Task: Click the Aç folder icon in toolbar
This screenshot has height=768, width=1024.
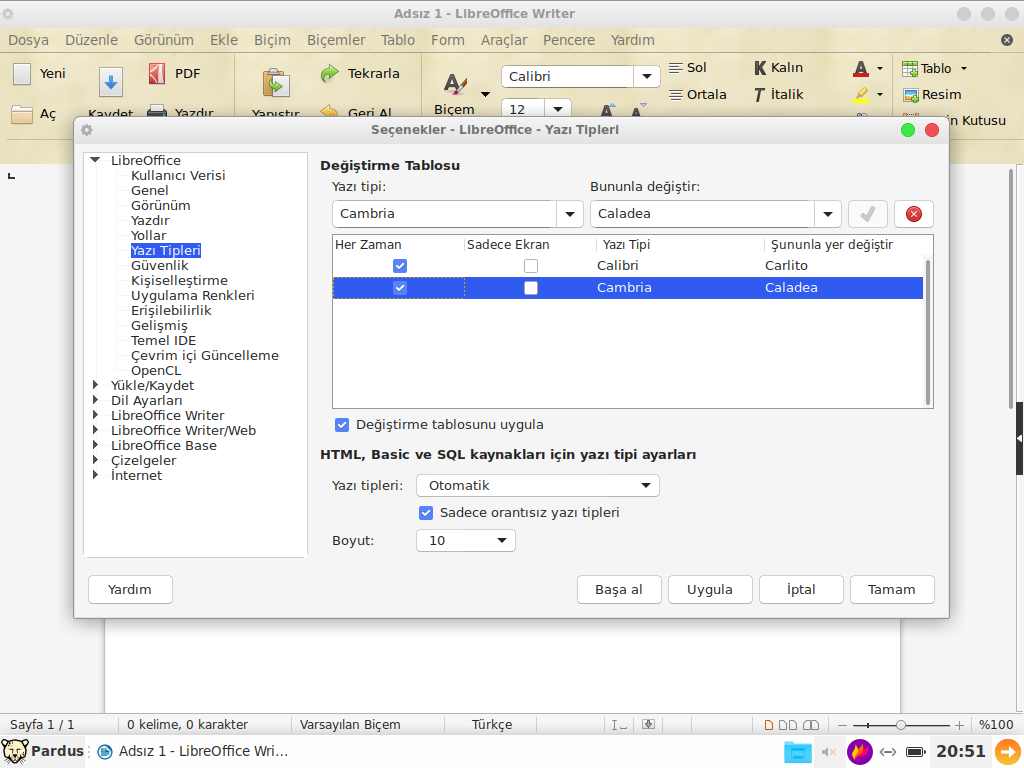Action: (x=22, y=114)
